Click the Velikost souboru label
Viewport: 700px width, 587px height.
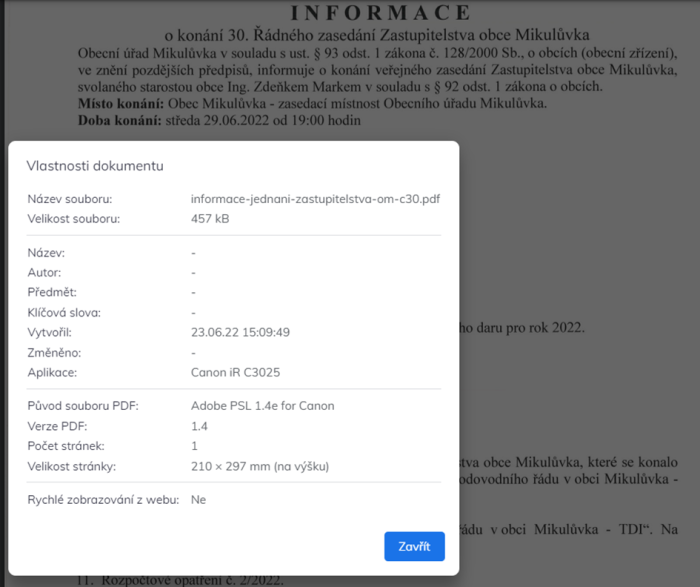(x=74, y=219)
